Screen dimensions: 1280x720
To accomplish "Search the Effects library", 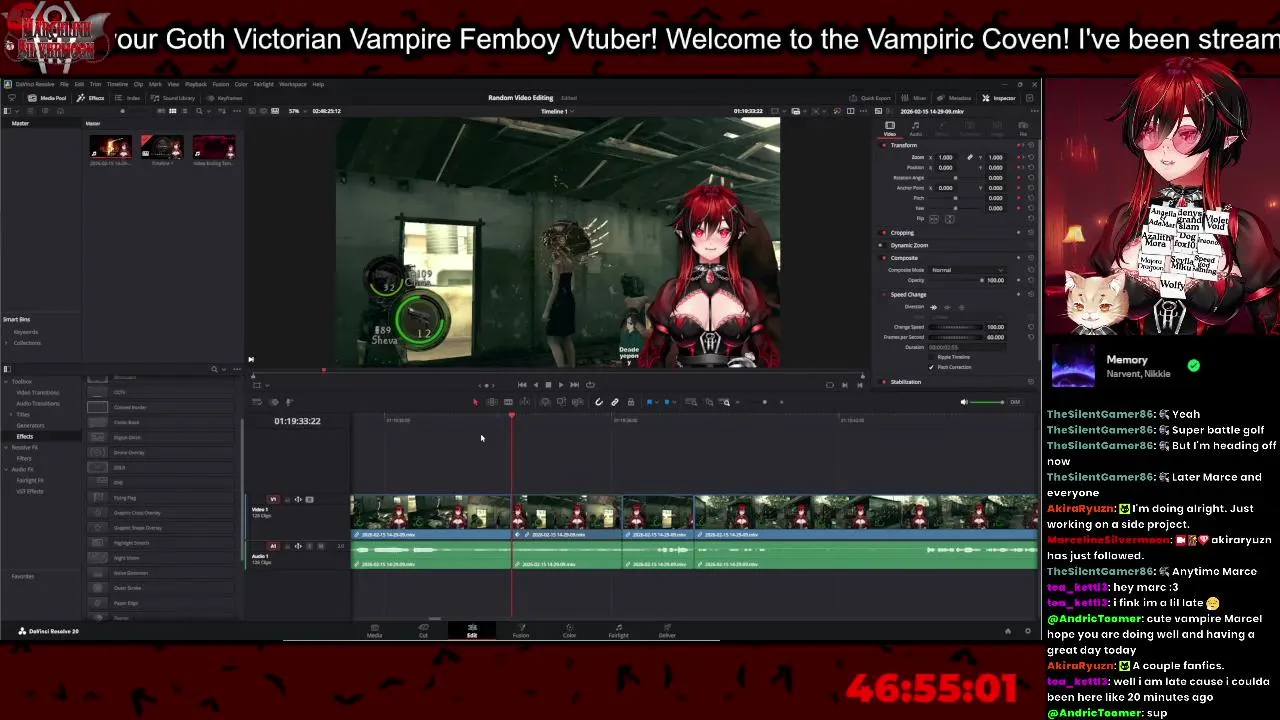I will [214, 369].
